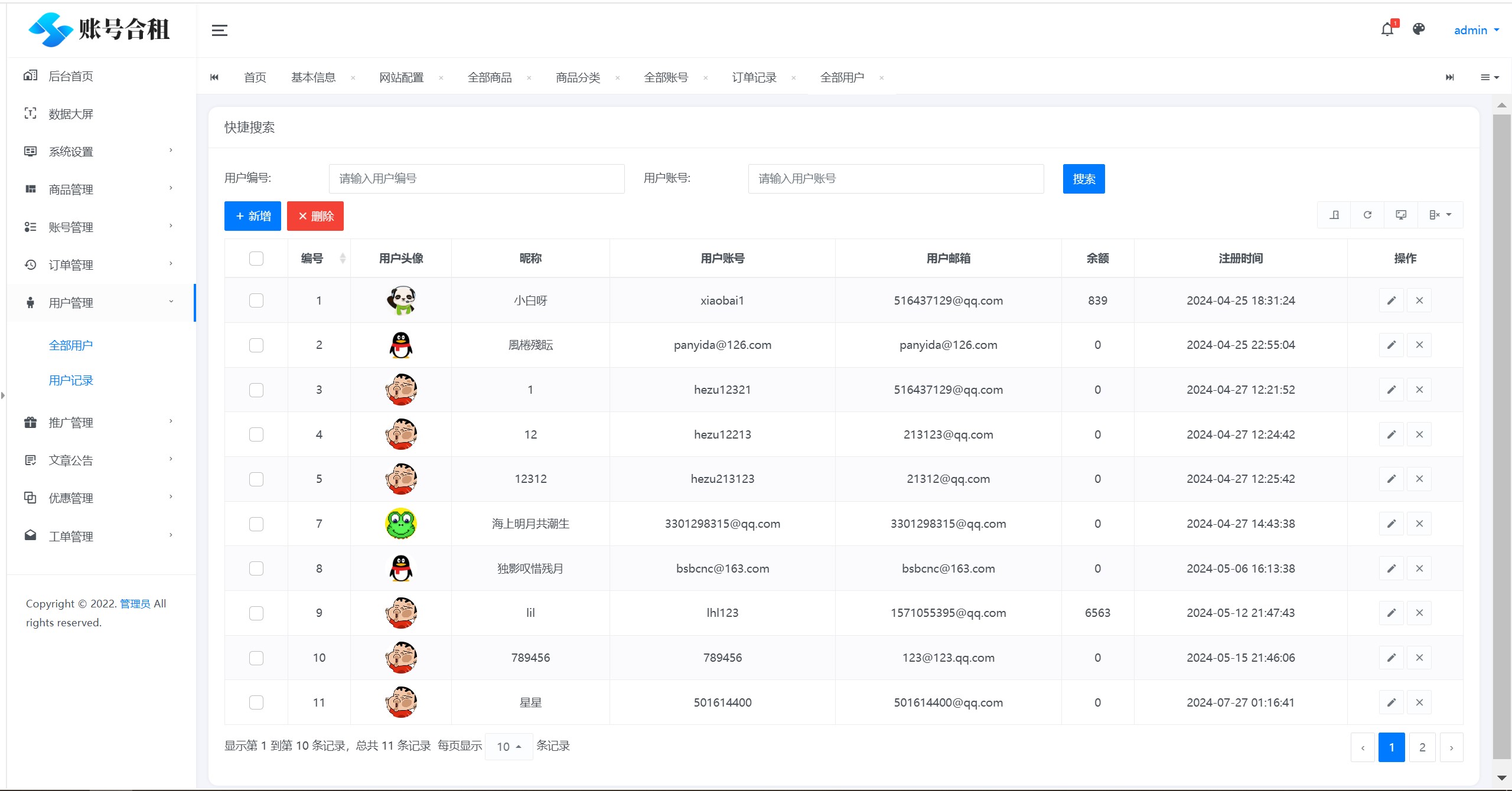
Task: Click the blue 搜索 button
Action: click(1083, 179)
